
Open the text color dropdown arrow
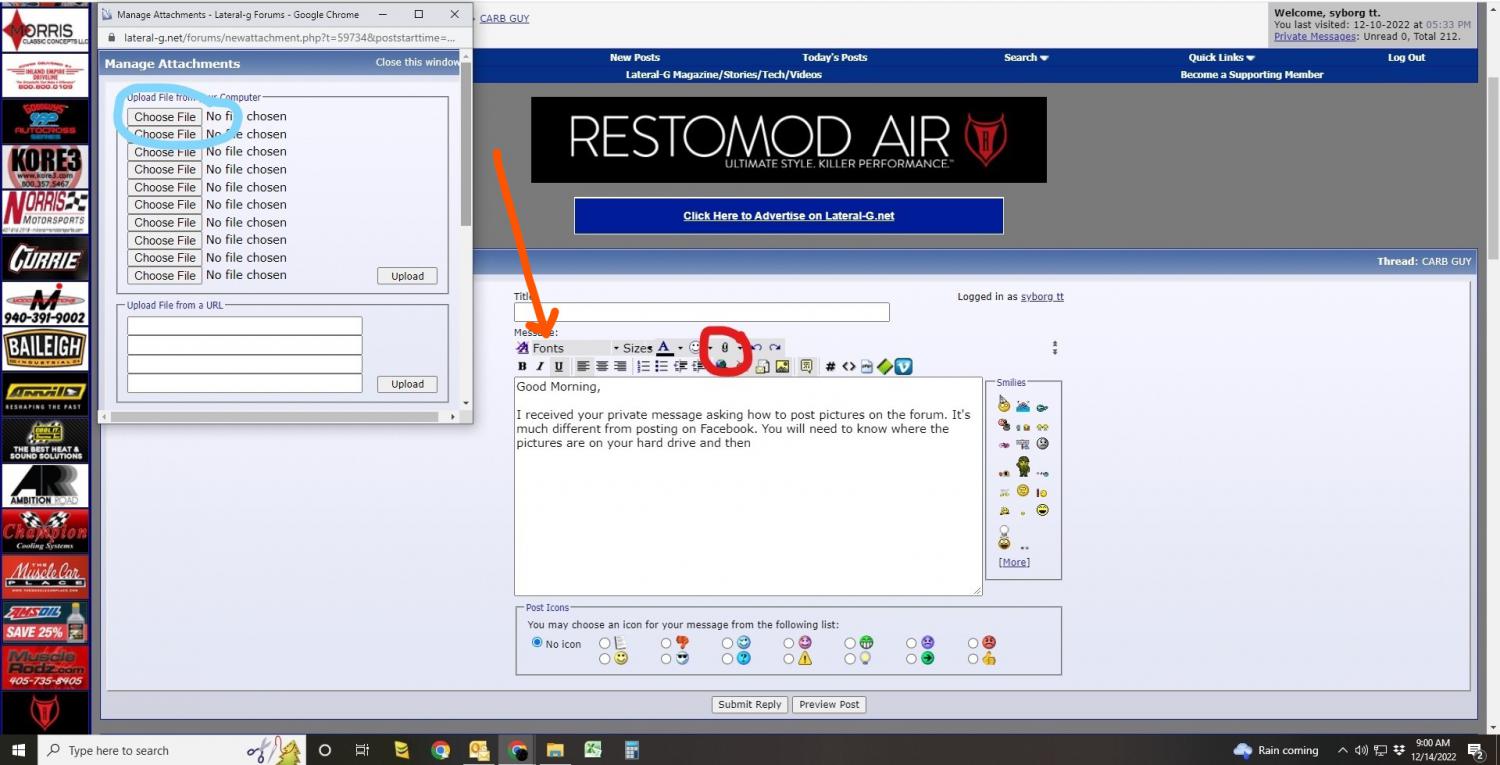point(680,348)
